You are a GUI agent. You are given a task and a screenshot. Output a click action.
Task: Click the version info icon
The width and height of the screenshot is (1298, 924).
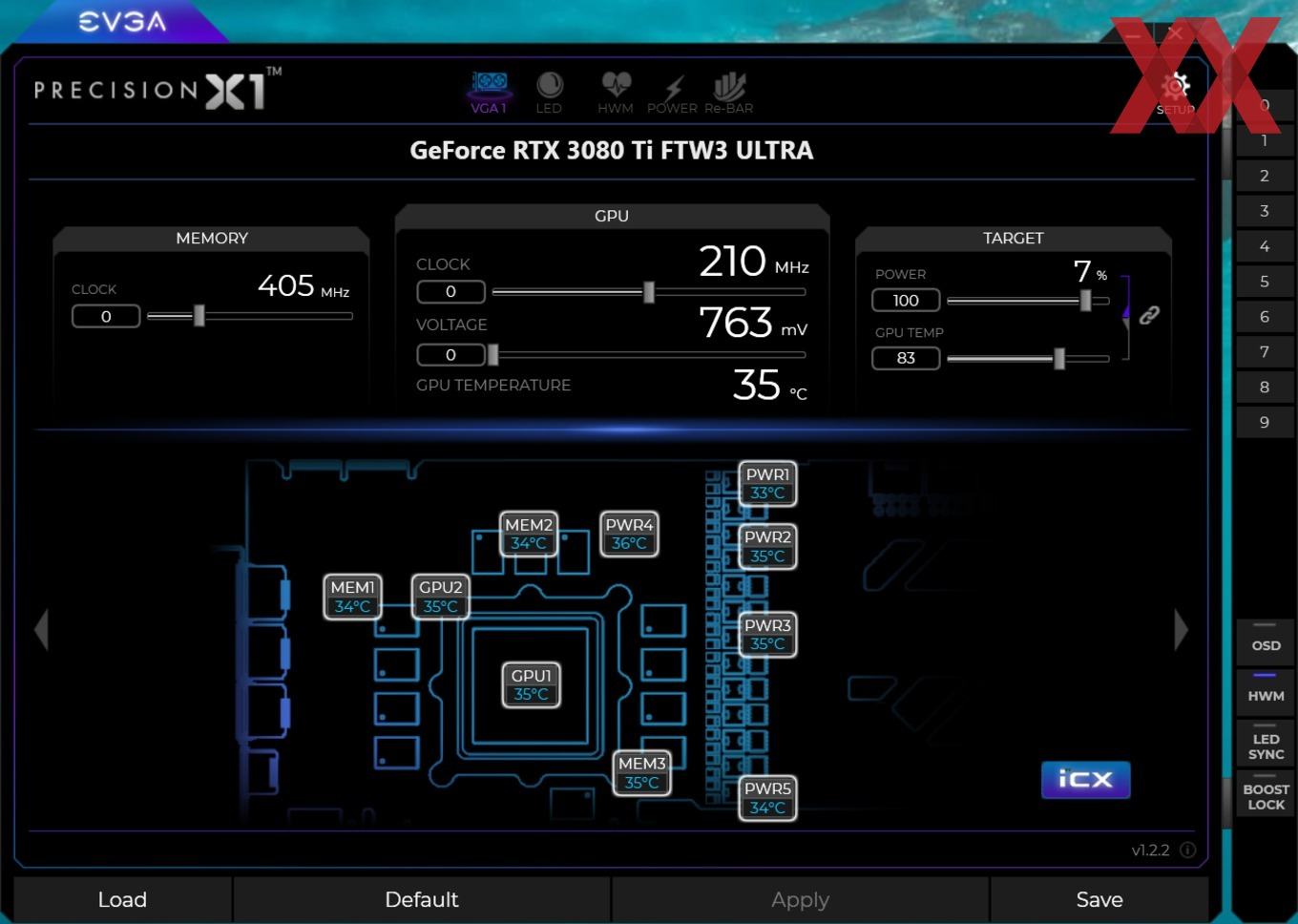point(1187,850)
